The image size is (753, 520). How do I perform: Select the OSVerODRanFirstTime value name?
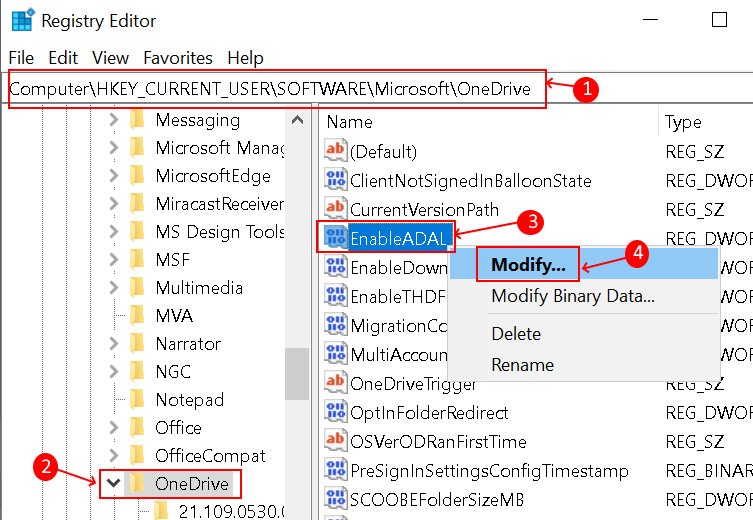(438, 441)
